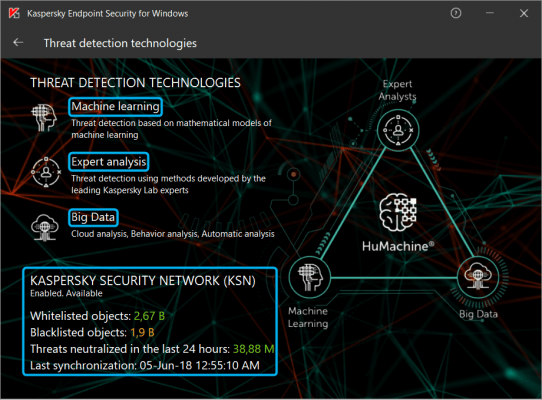Screen dimensions: 542x400
Task: Click the HuMachine brain icon in center
Action: pos(398,212)
